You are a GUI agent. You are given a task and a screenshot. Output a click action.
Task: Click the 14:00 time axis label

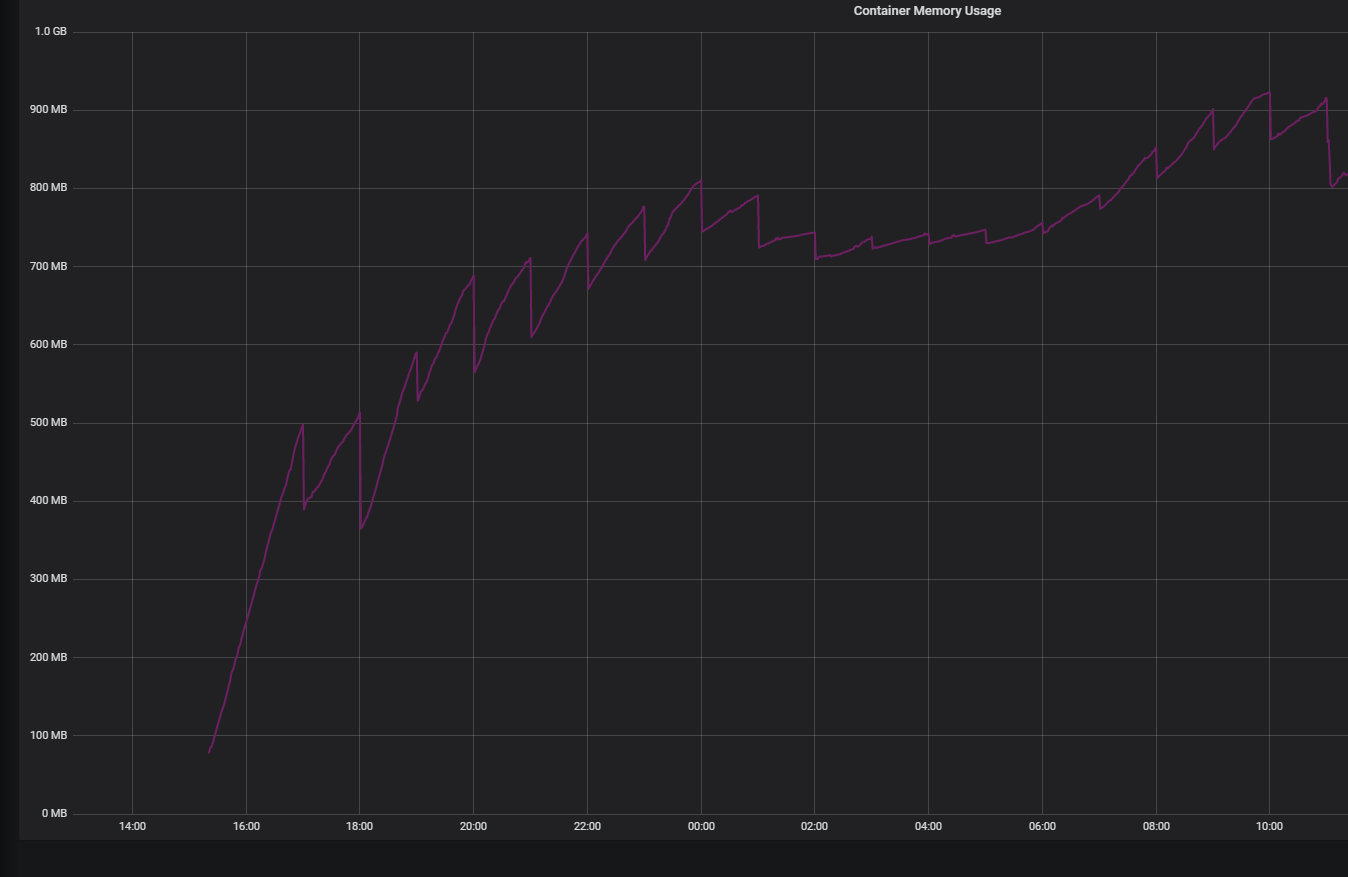pyautogui.click(x=133, y=826)
